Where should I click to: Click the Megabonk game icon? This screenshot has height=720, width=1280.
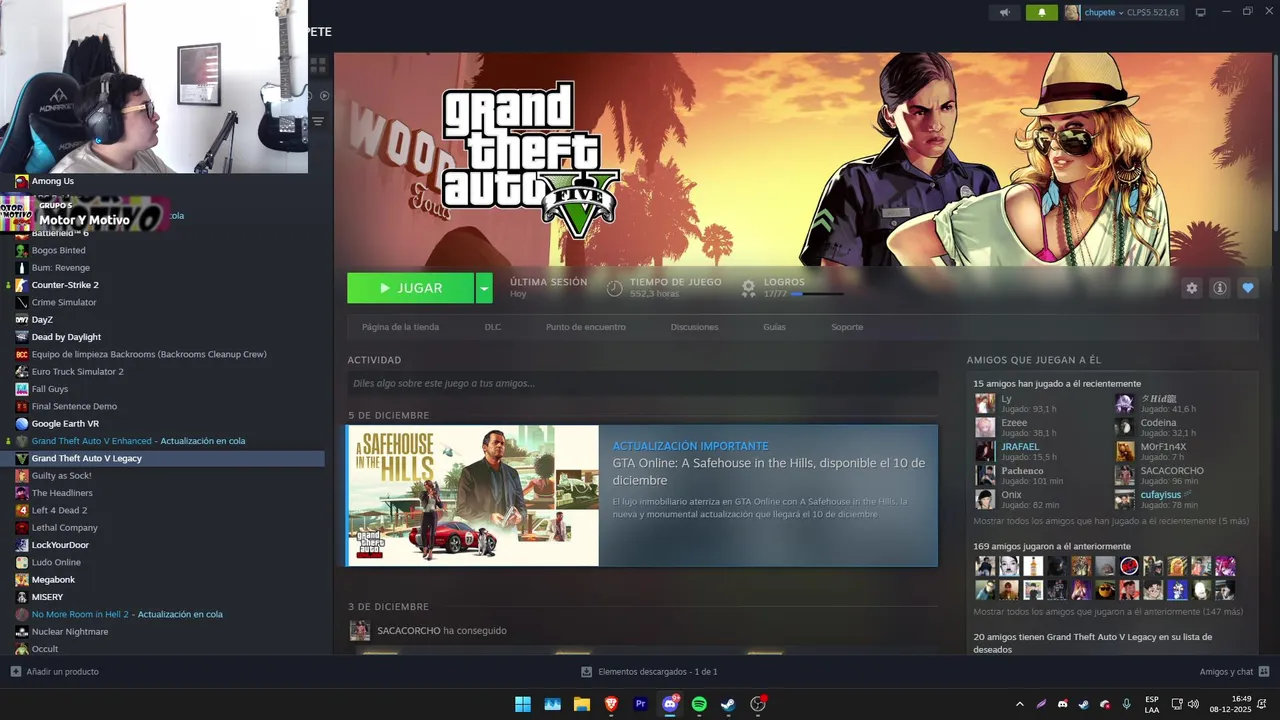point(22,580)
